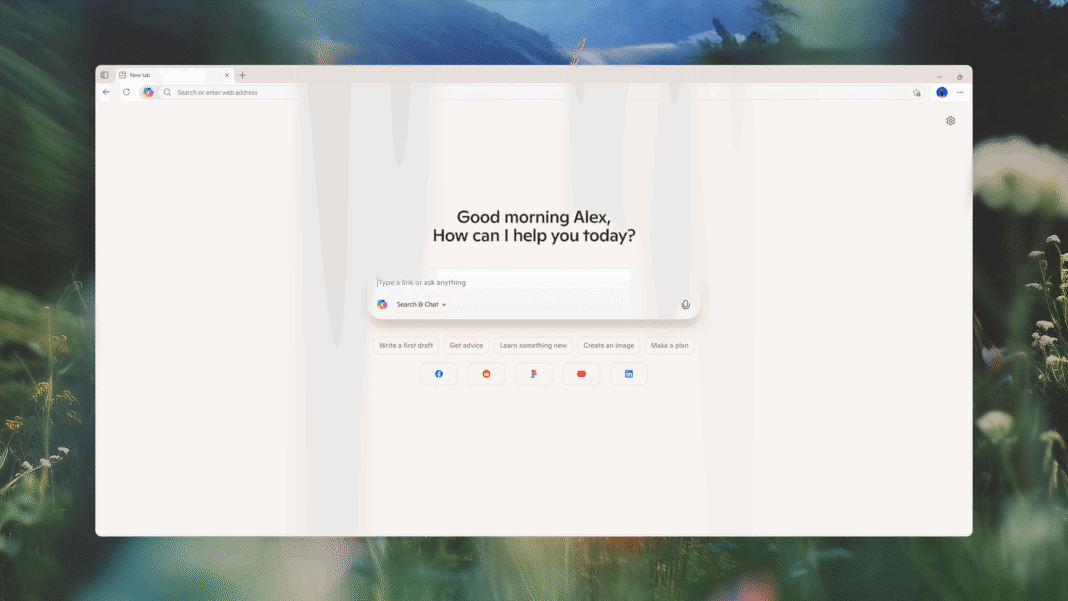Select the Make a plan suggestion
1068x601 pixels.
coord(669,344)
